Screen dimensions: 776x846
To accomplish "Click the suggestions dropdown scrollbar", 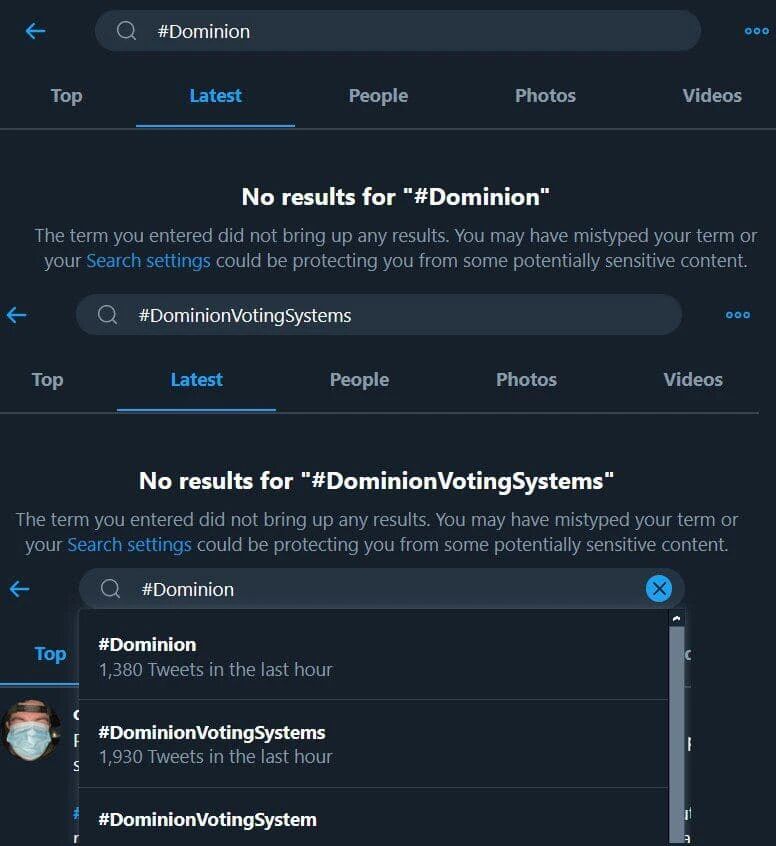I will (677, 720).
